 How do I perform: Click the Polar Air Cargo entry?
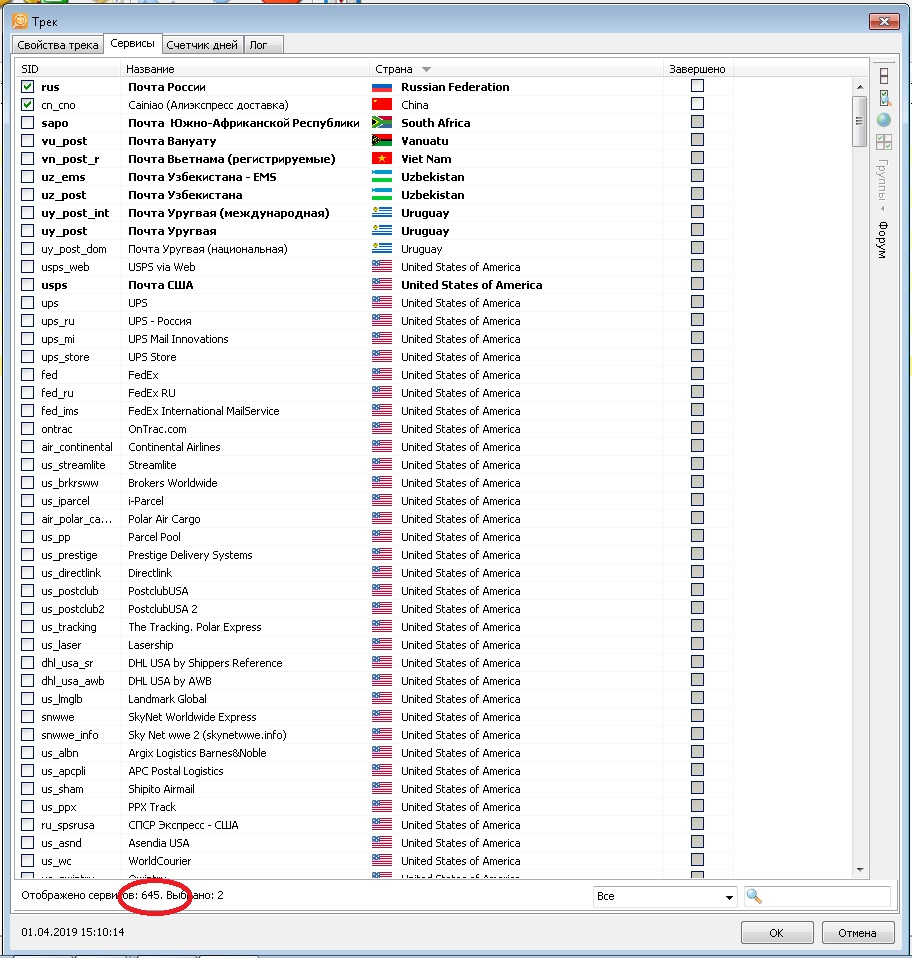tap(164, 519)
